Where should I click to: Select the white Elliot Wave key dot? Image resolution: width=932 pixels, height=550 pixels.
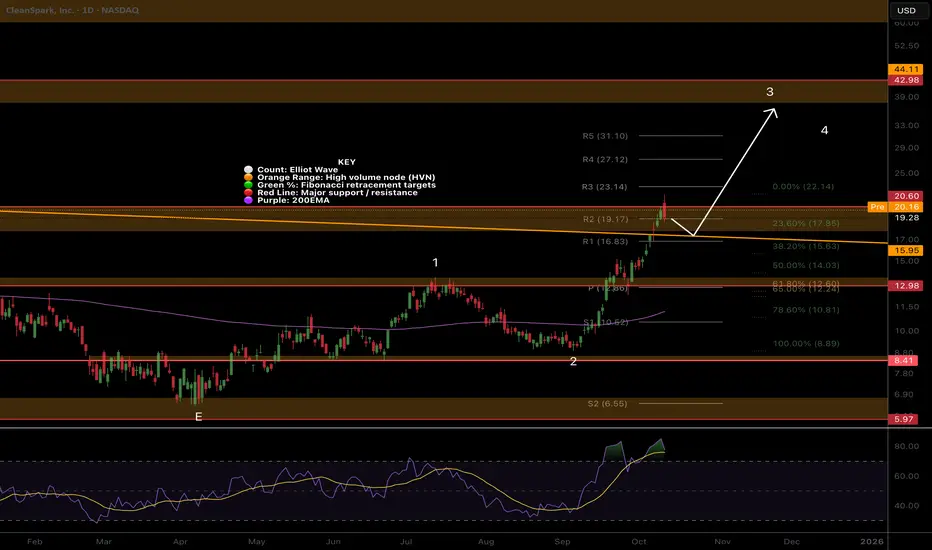pyautogui.click(x=248, y=169)
